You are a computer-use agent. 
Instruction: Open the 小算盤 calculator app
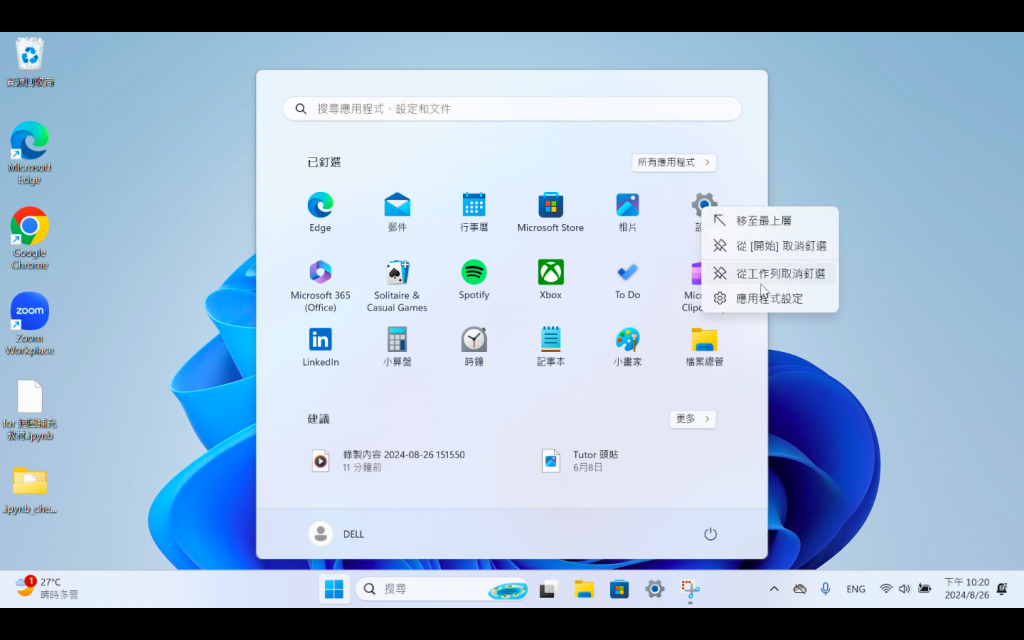[397, 347]
